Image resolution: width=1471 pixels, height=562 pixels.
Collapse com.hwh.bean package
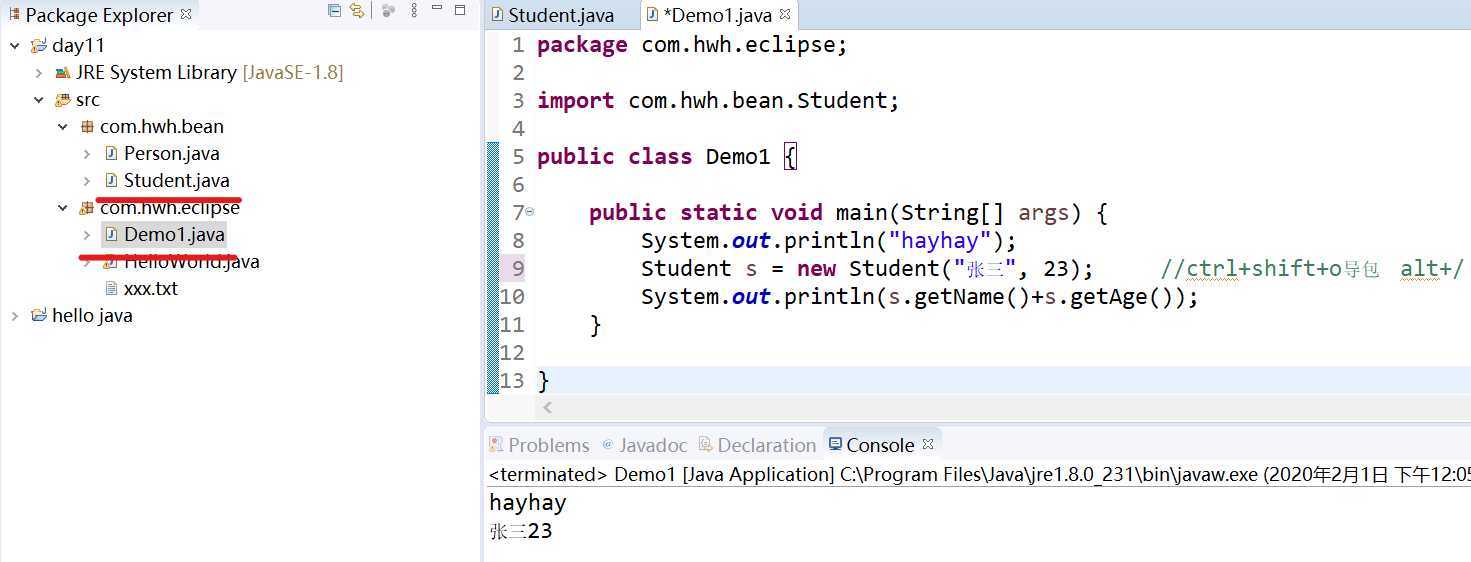62,127
